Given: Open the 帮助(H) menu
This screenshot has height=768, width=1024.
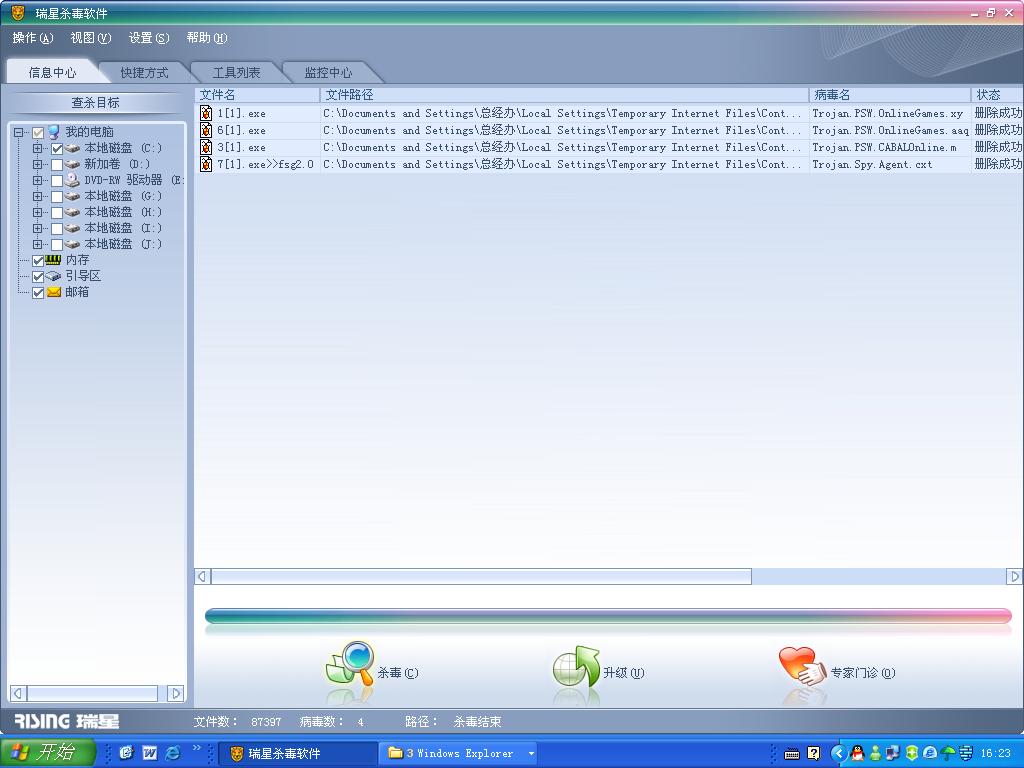Looking at the screenshot, I should tap(207, 38).
